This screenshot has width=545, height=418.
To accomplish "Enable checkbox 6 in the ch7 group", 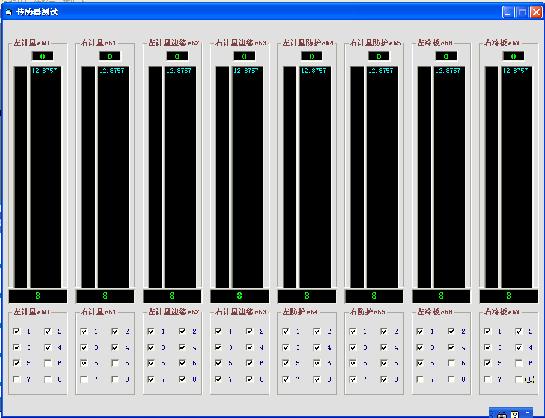I will coord(519,363).
